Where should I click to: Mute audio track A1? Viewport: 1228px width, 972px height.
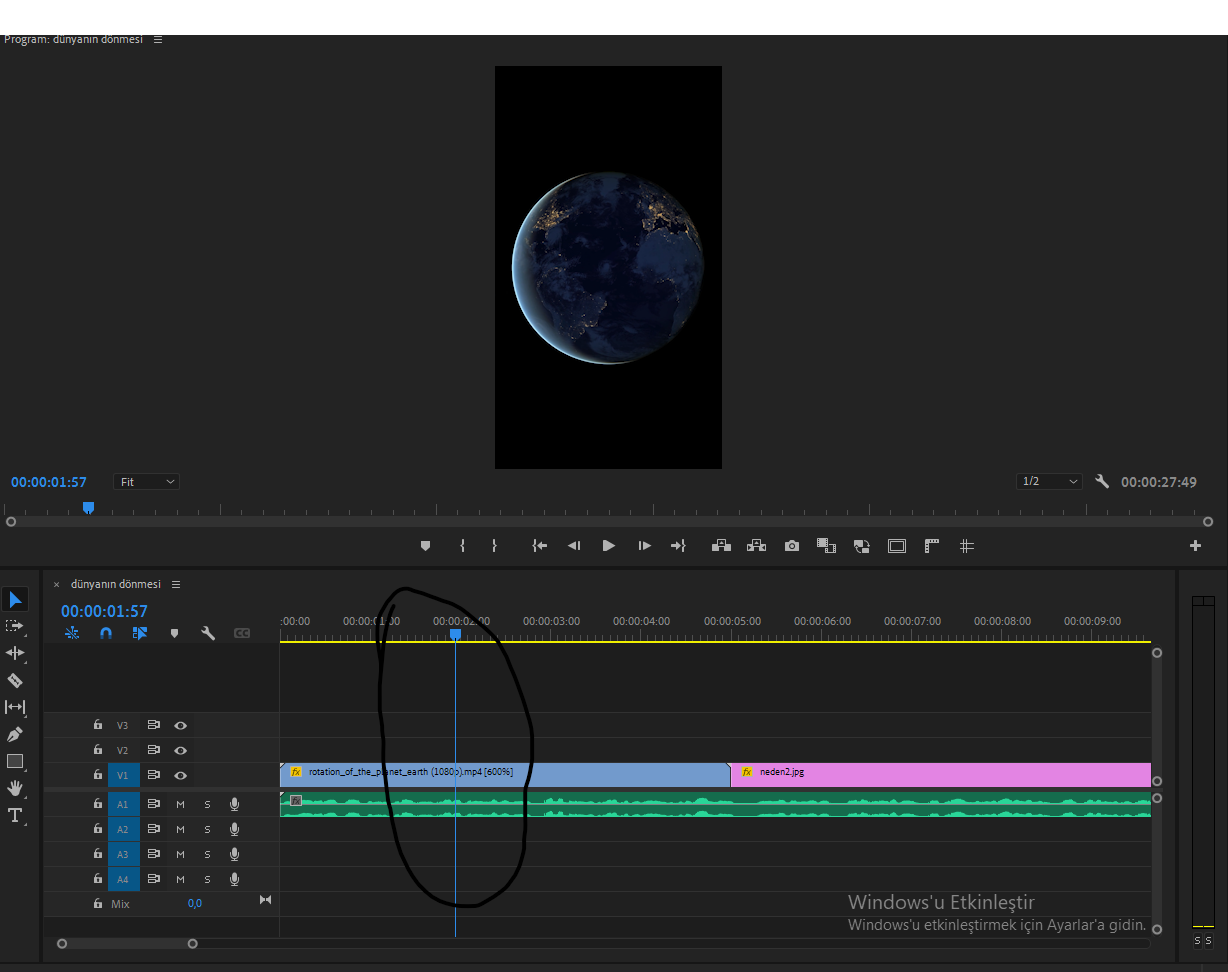coord(181,804)
